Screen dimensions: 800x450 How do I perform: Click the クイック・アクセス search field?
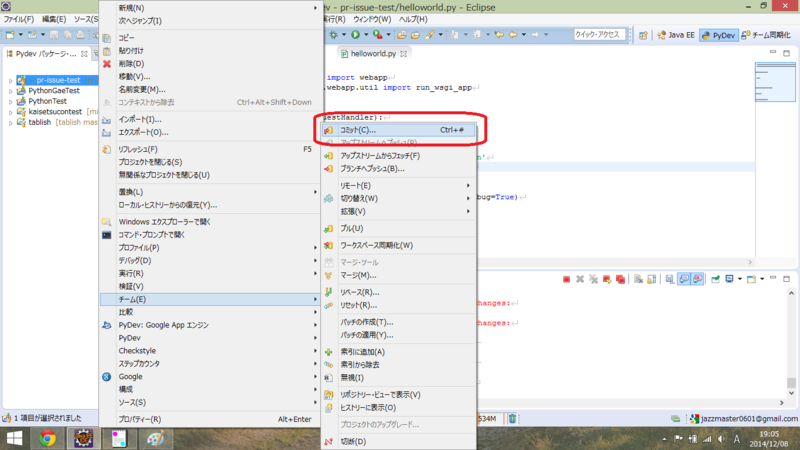coord(599,35)
